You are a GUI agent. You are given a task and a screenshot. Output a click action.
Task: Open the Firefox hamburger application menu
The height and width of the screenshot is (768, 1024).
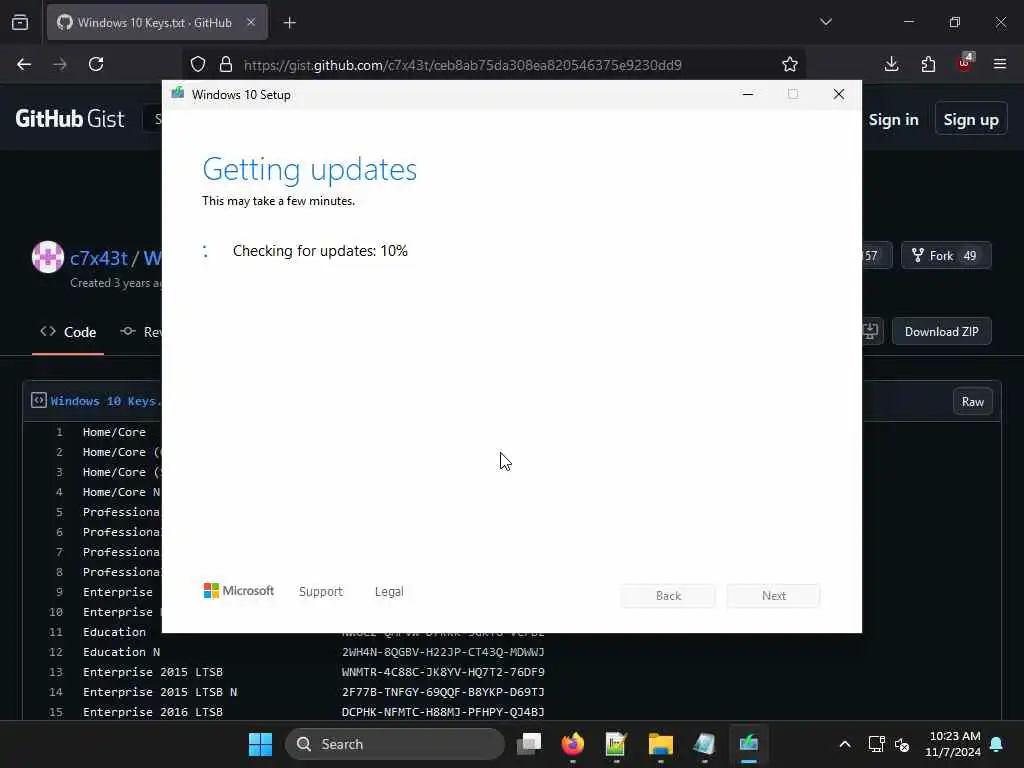1000,64
